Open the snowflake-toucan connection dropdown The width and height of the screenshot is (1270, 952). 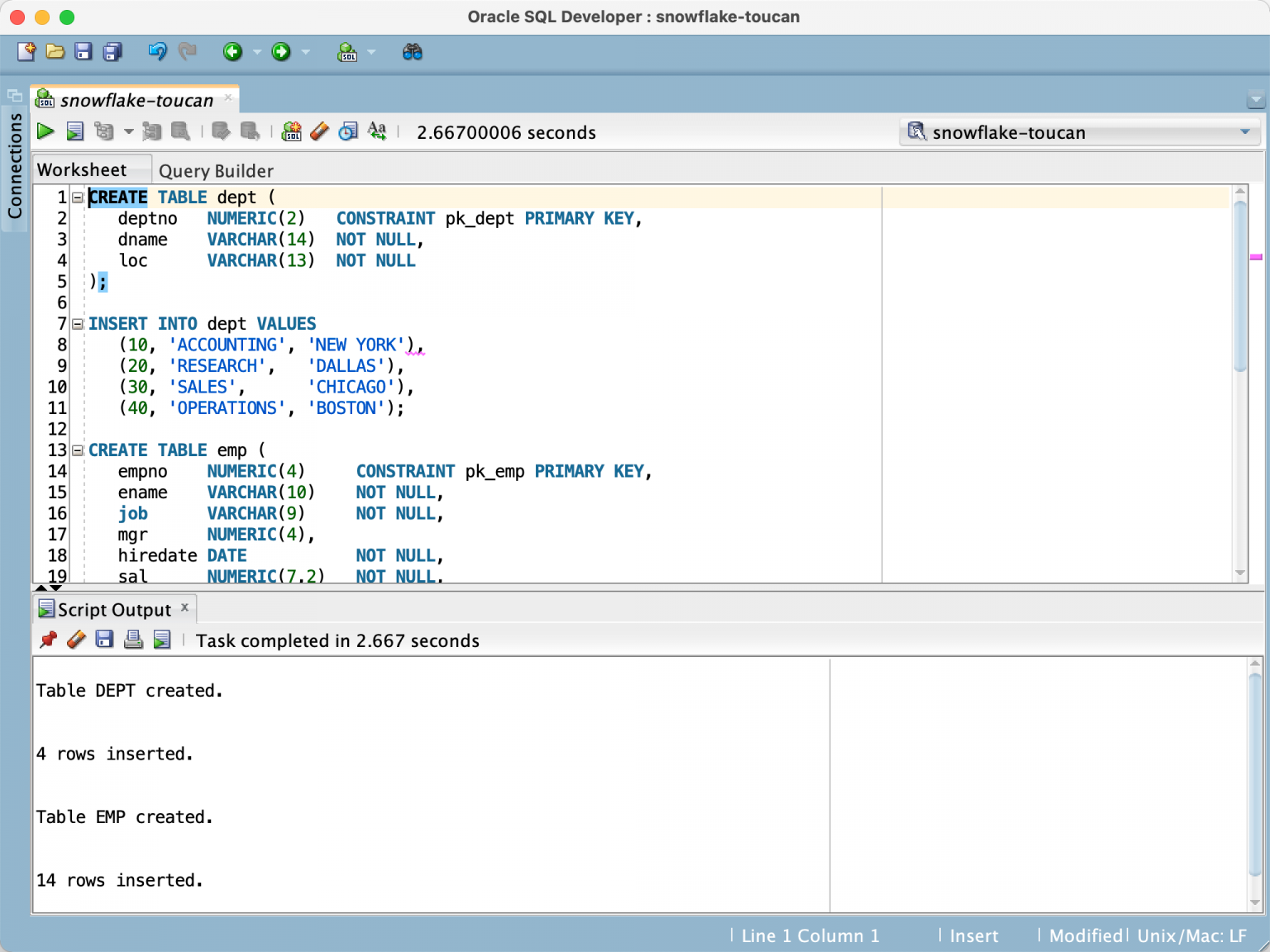point(1244,132)
